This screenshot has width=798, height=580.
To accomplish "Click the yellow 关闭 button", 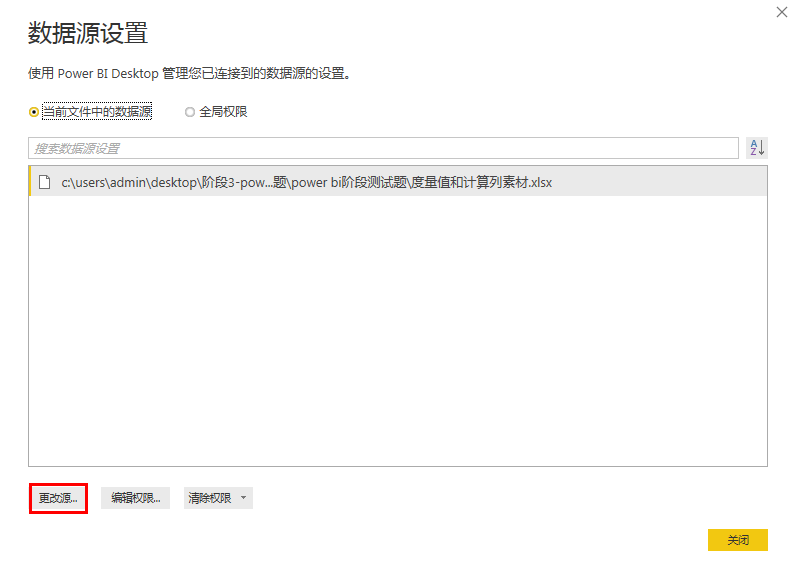I will [x=737, y=540].
